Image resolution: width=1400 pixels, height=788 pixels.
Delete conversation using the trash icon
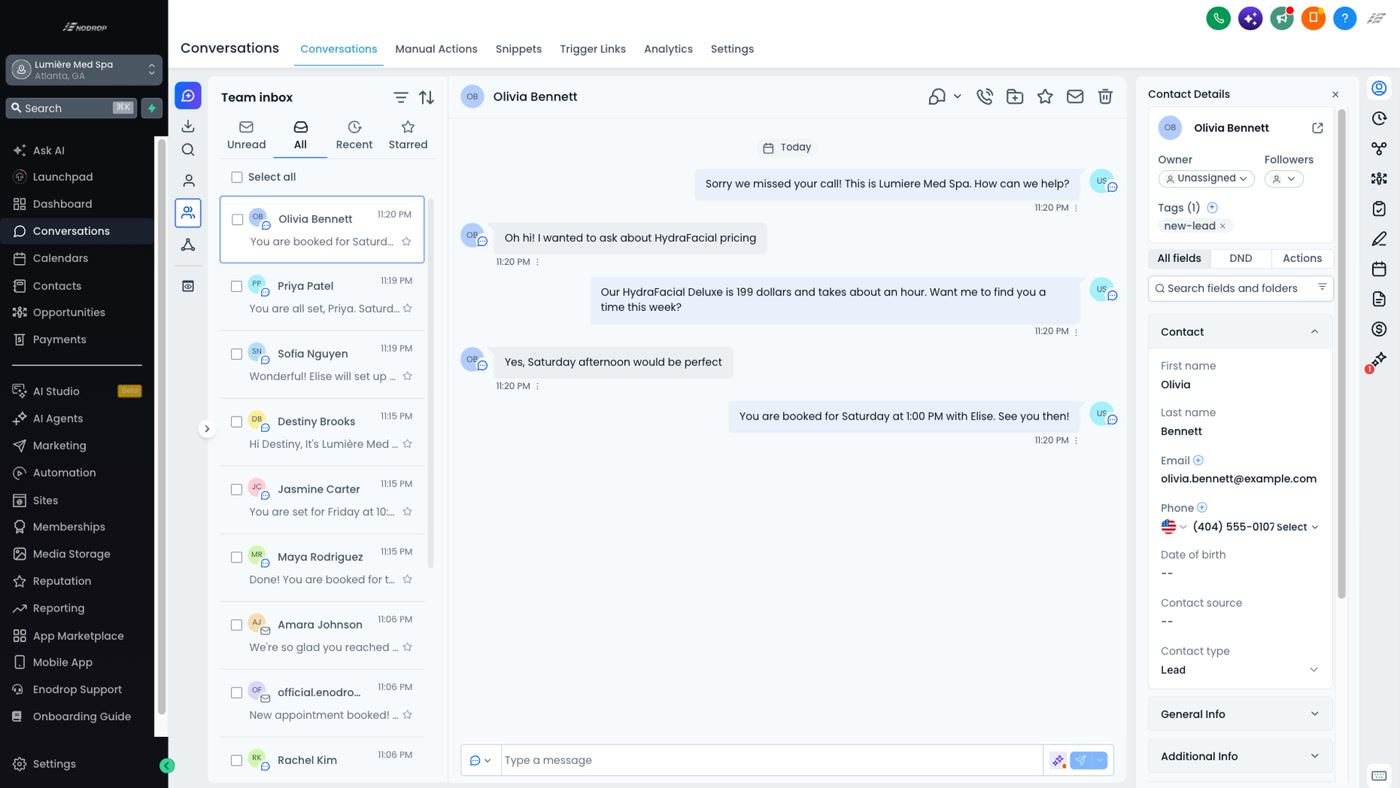click(1105, 97)
